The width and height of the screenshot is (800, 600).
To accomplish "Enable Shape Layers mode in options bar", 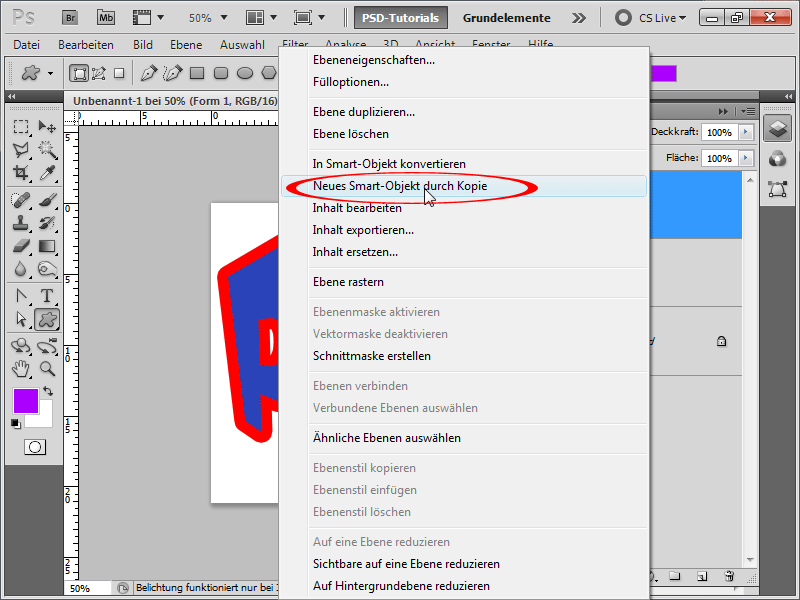I will [x=79, y=73].
